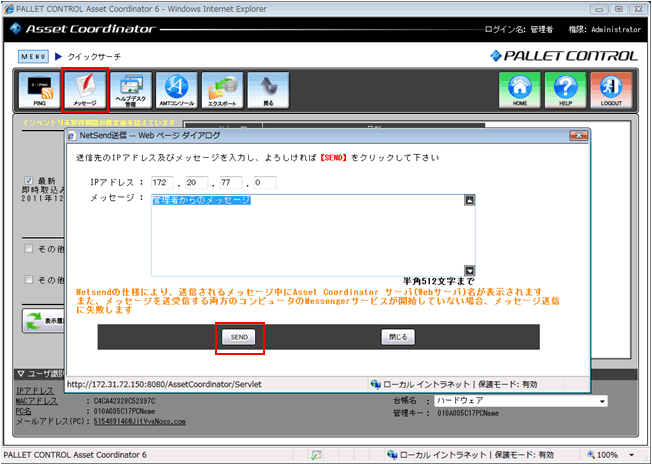This screenshot has width=652, height=465.
Task: Click the MAC address value C4CA42328C52397C
Action: coord(125,401)
